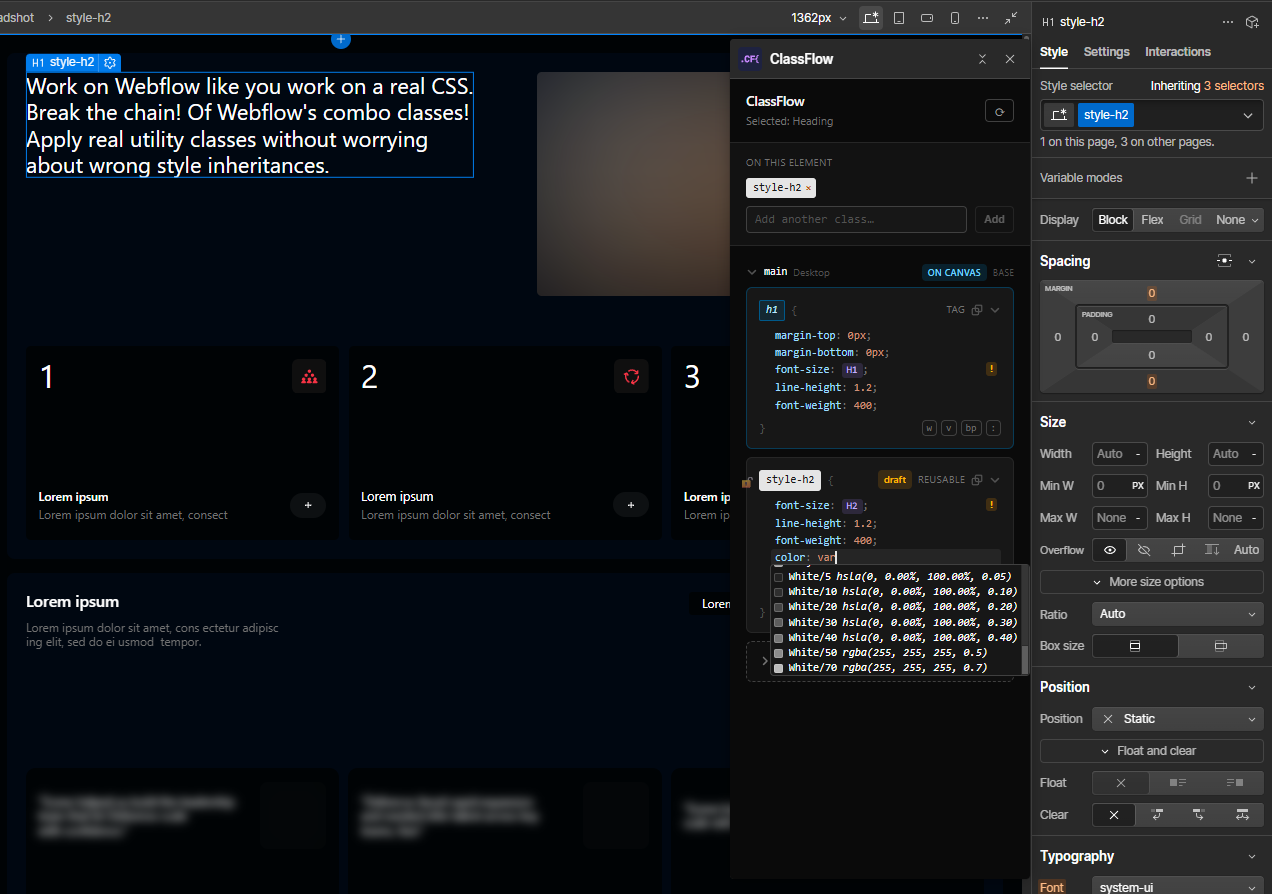Set display to Block

(1113, 220)
